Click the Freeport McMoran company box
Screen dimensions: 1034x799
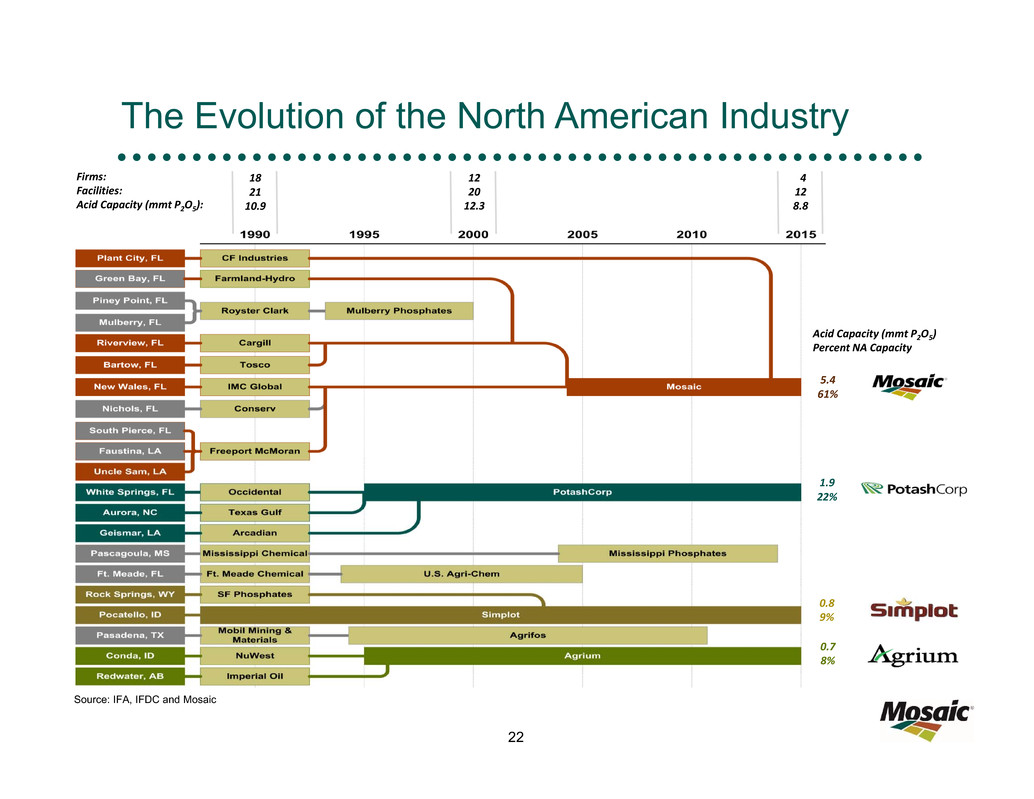(255, 451)
